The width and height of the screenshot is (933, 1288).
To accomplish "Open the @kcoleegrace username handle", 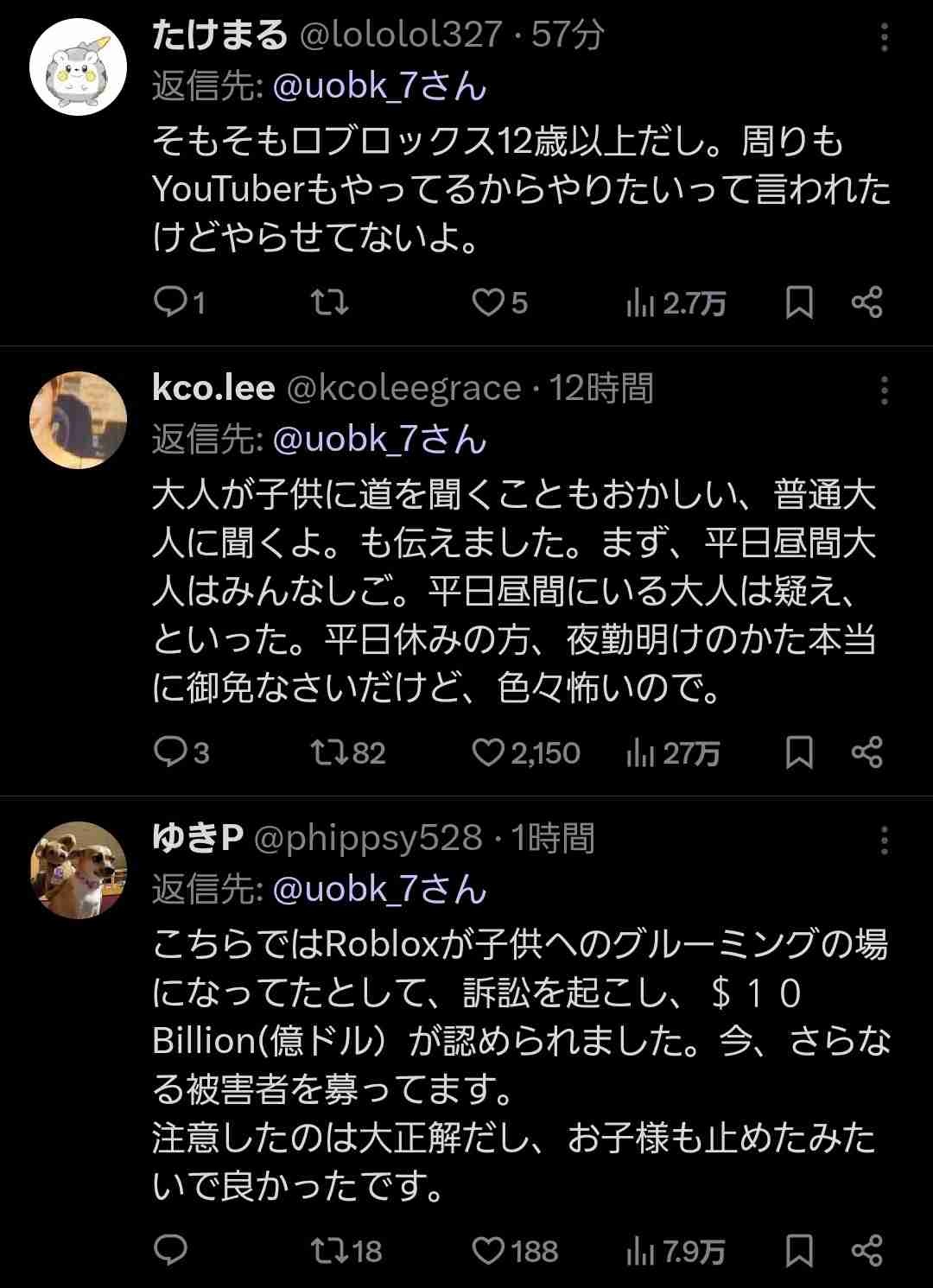I will (x=403, y=389).
